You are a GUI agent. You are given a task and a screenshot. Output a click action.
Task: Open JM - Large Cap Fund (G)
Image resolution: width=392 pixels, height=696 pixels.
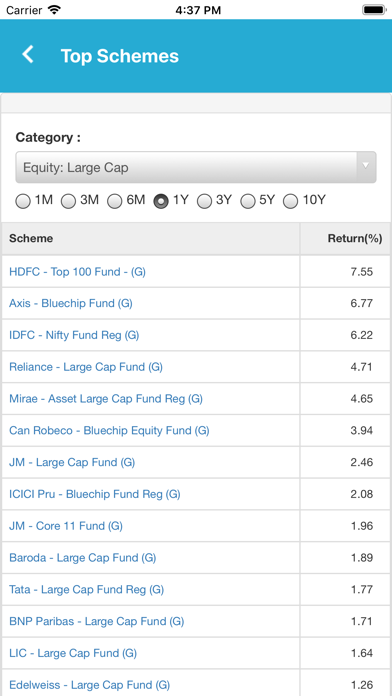coord(72,463)
